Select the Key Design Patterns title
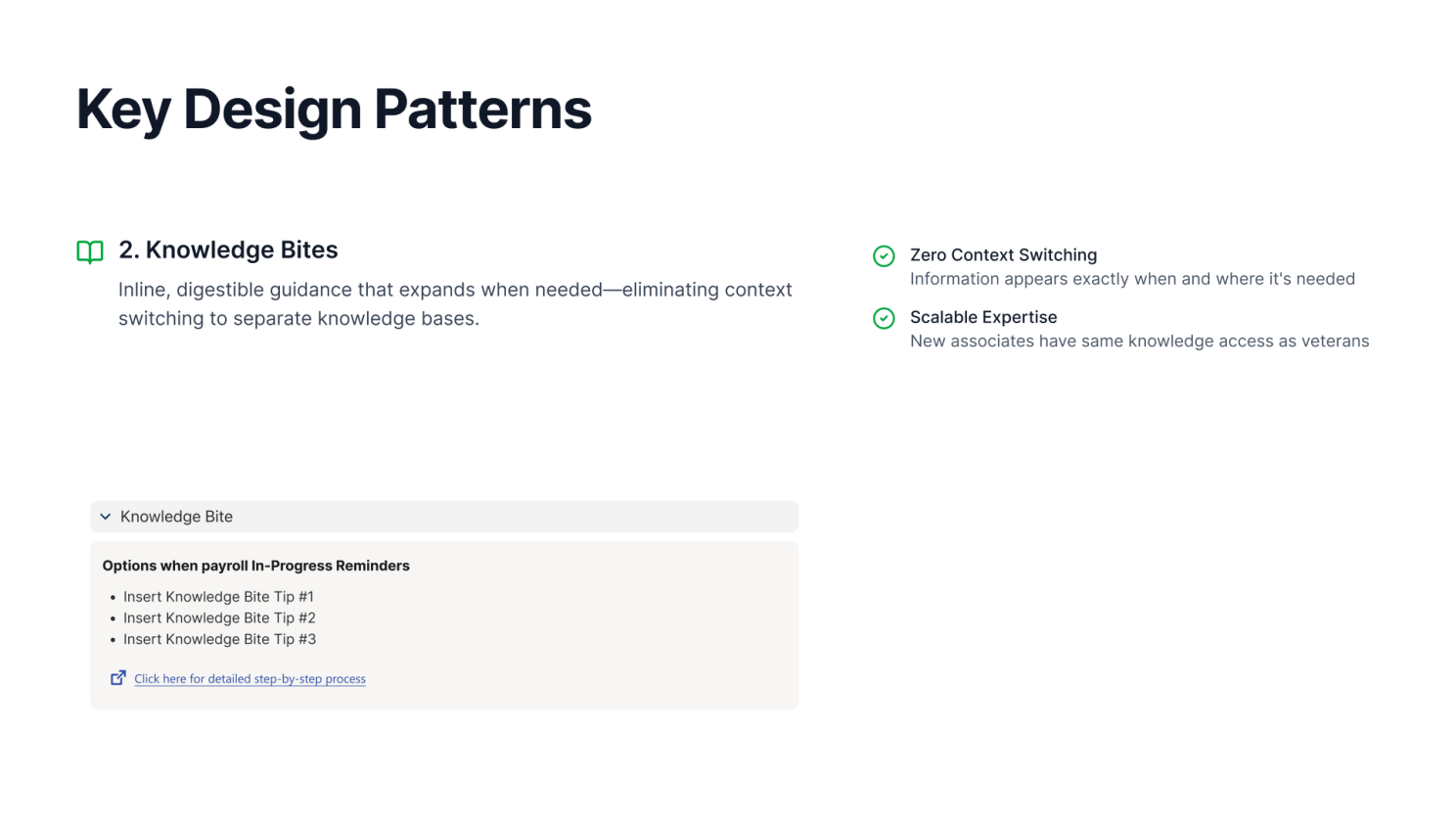The width and height of the screenshot is (1456, 819). pyautogui.click(x=334, y=109)
